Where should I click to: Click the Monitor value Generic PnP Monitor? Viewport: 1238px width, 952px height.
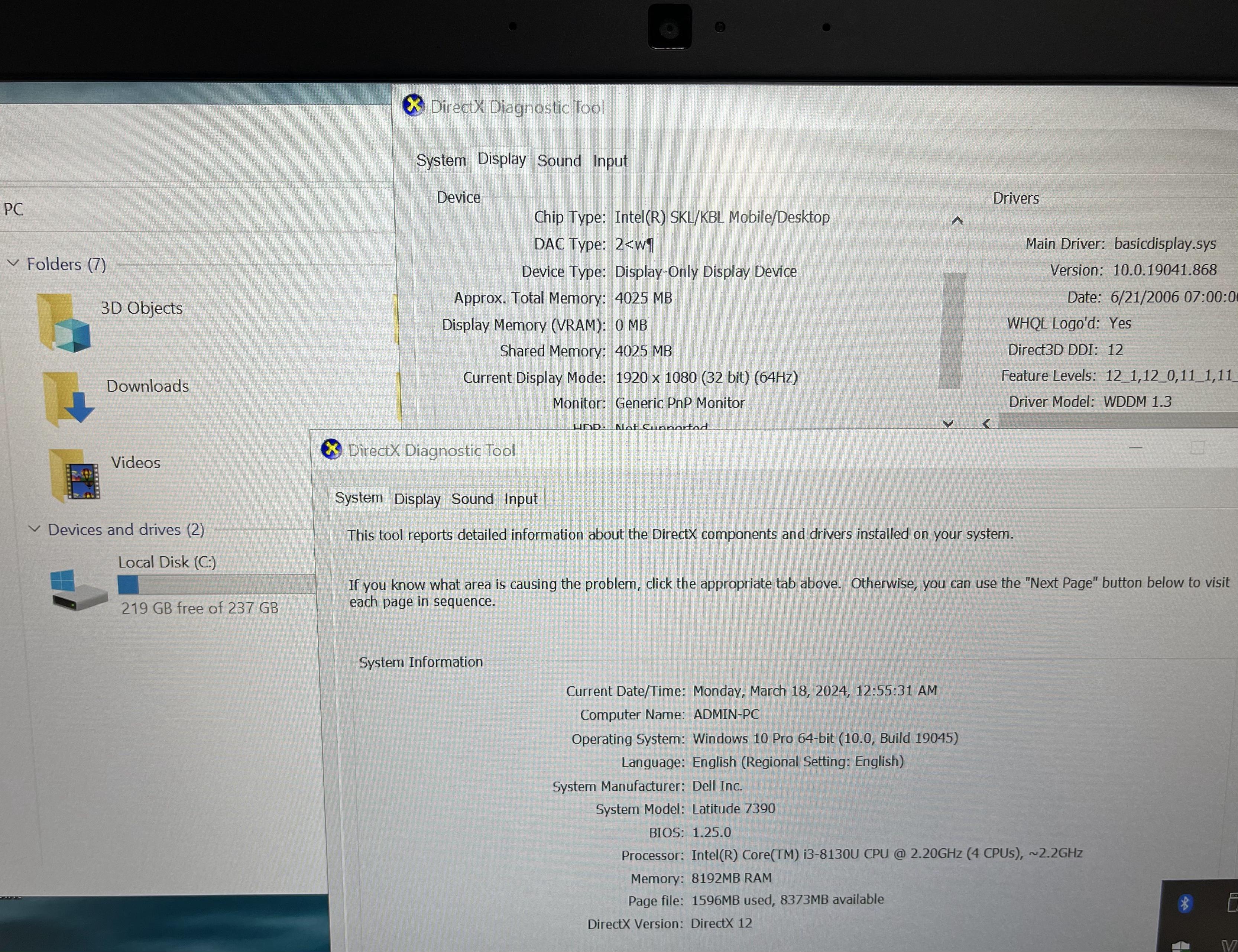point(680,403)
